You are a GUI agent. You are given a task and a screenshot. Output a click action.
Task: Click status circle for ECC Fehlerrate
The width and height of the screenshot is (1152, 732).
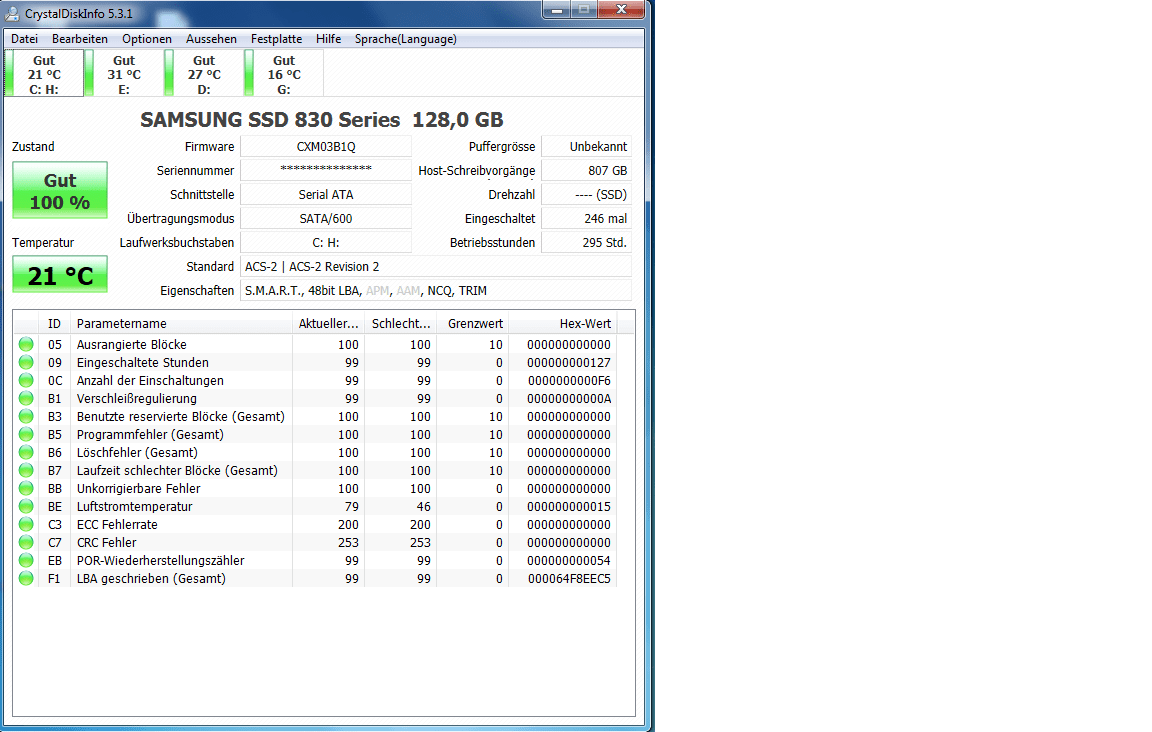point(26,524)
